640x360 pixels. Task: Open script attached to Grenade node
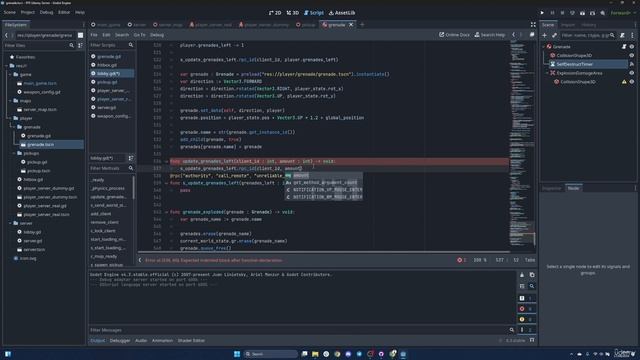coord(624,47)
